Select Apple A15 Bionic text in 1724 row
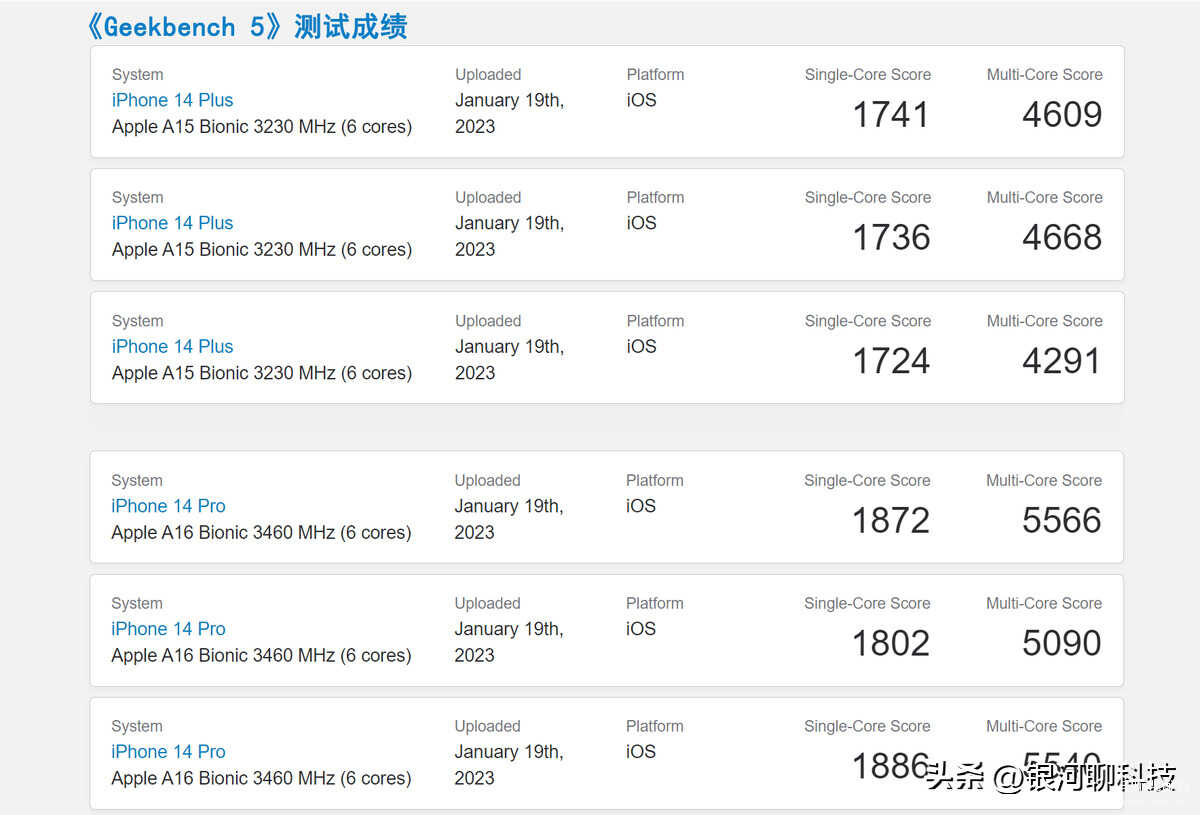Image resolution: width=1200 pixels, height=815 pixels. point(262,373)
